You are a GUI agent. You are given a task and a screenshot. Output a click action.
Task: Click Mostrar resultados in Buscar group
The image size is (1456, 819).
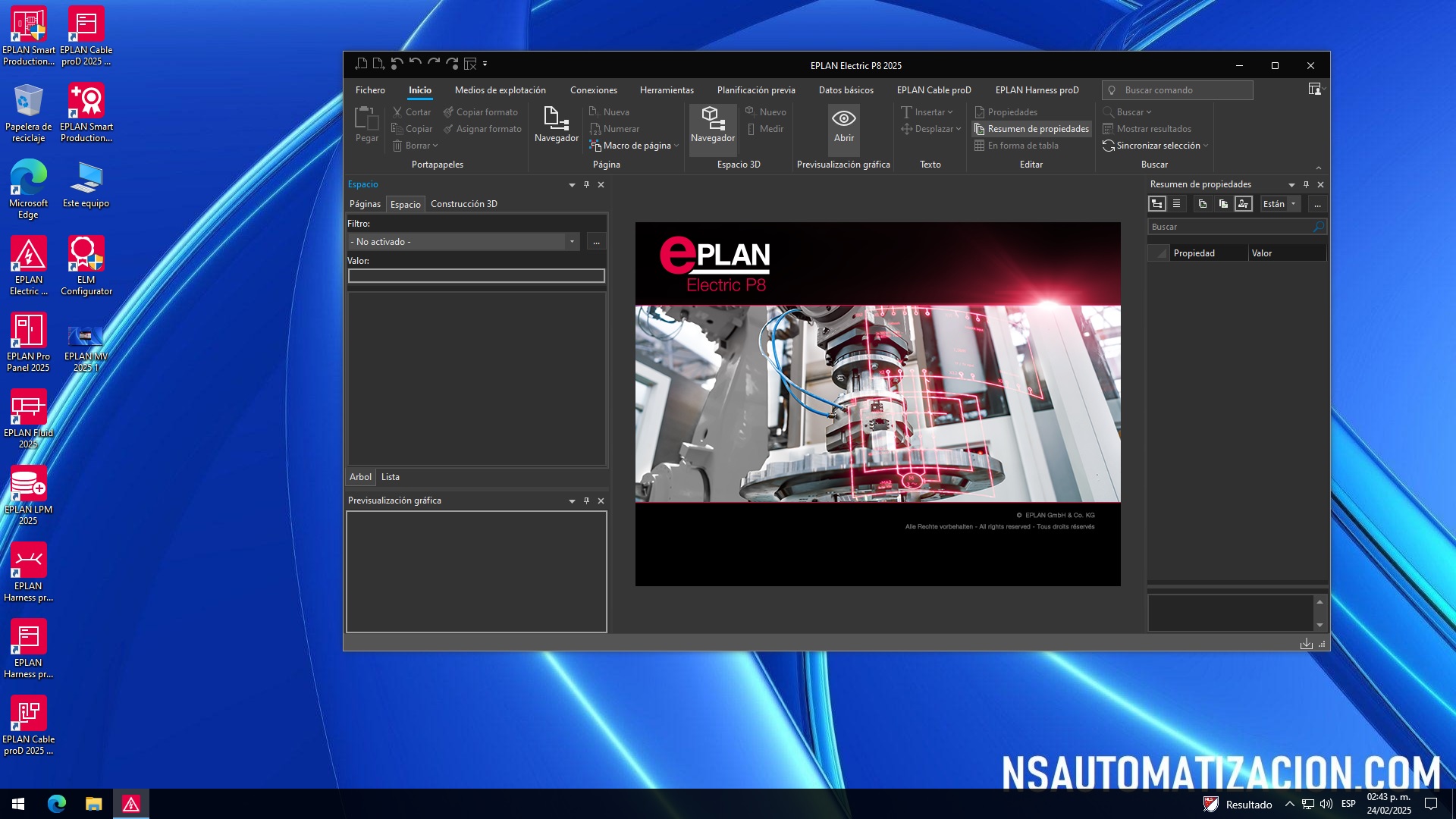tap(1147, 129)
